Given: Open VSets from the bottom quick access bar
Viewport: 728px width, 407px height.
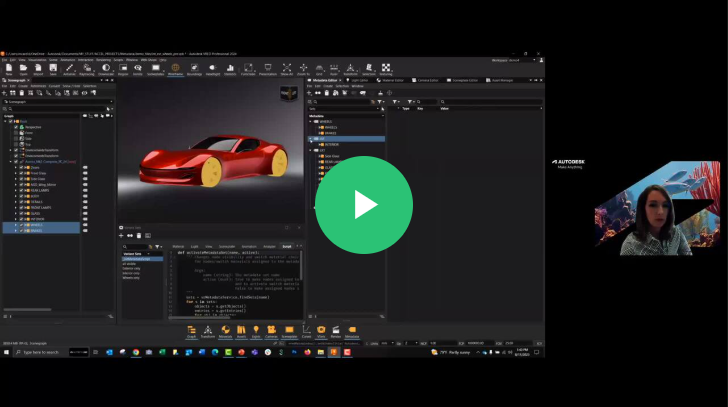Looking at the screenshot, I should [x=321, y=331].
